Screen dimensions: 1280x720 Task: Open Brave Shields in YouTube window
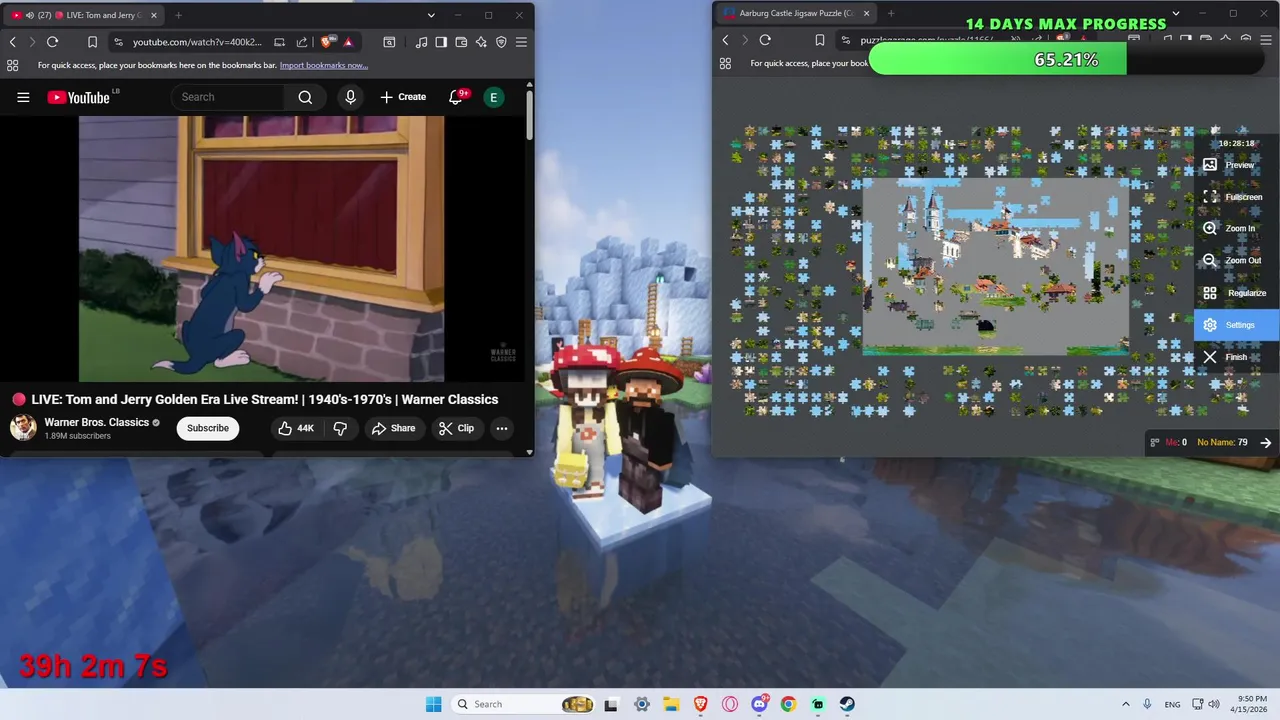pyautogui.click(x=327, y=42)
